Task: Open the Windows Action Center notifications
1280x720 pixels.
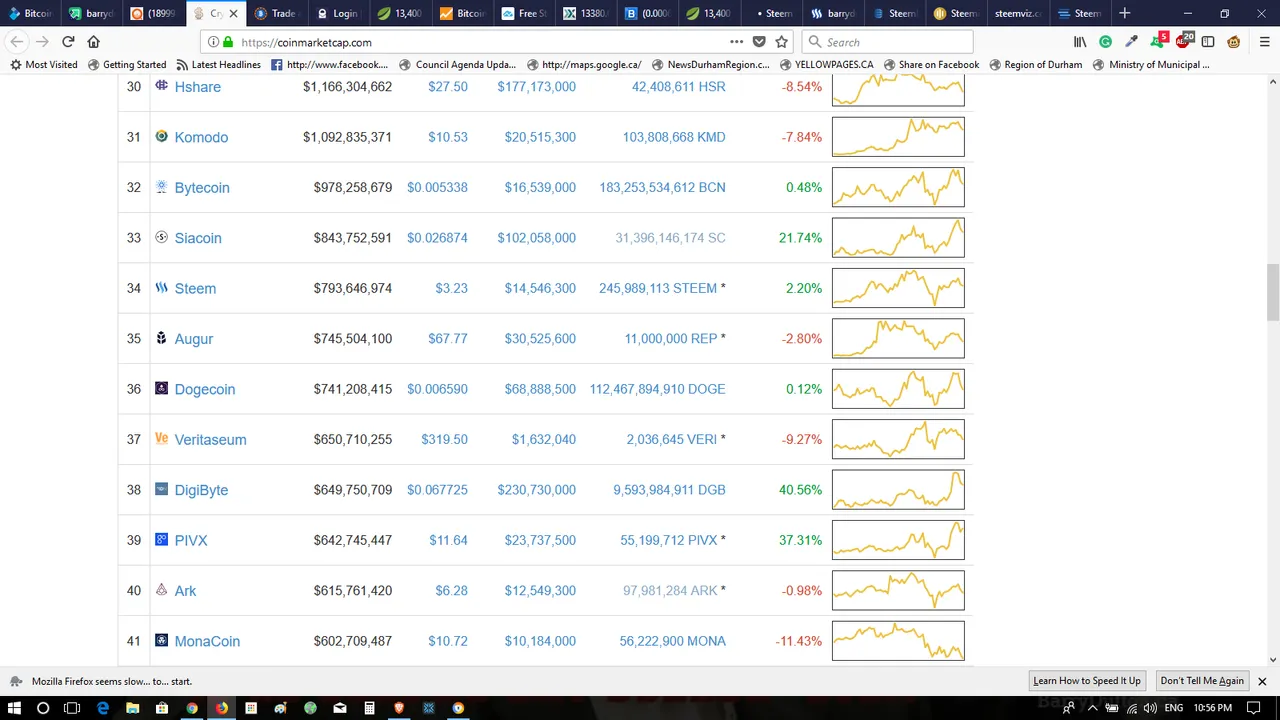Action: [x=1253, y=708]
